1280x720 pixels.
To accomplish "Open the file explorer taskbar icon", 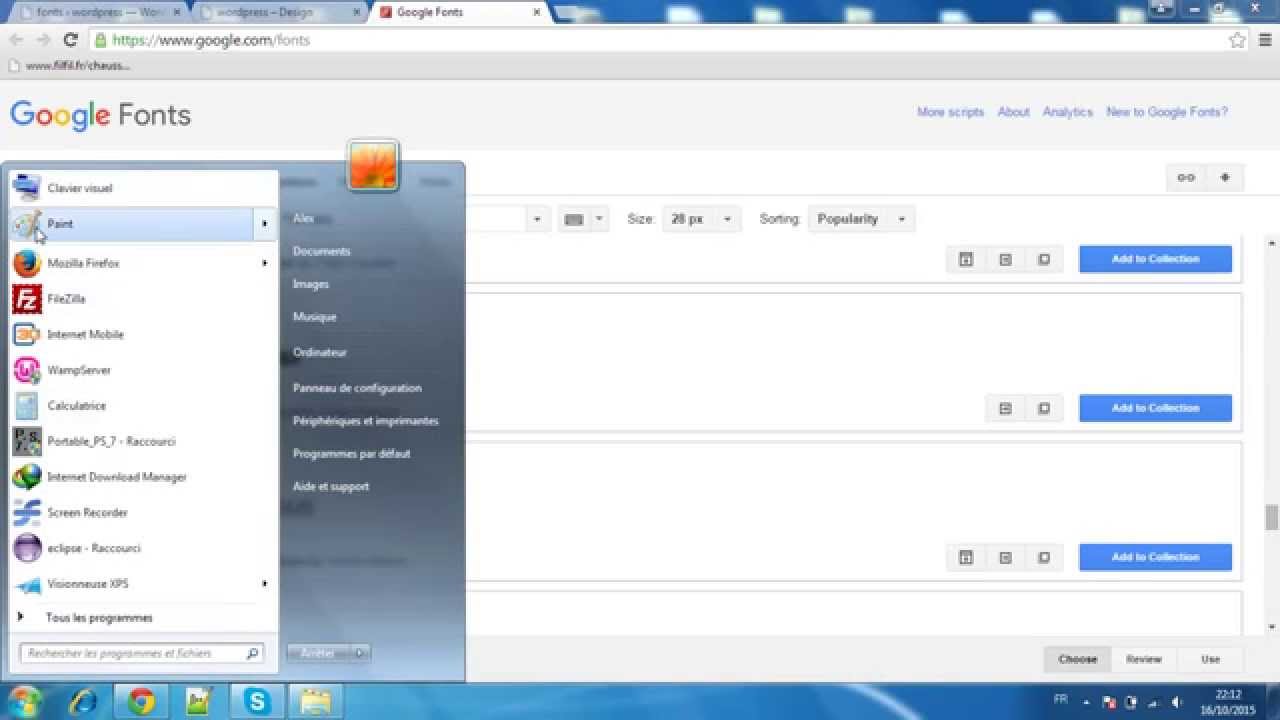I will click(315, 702).
